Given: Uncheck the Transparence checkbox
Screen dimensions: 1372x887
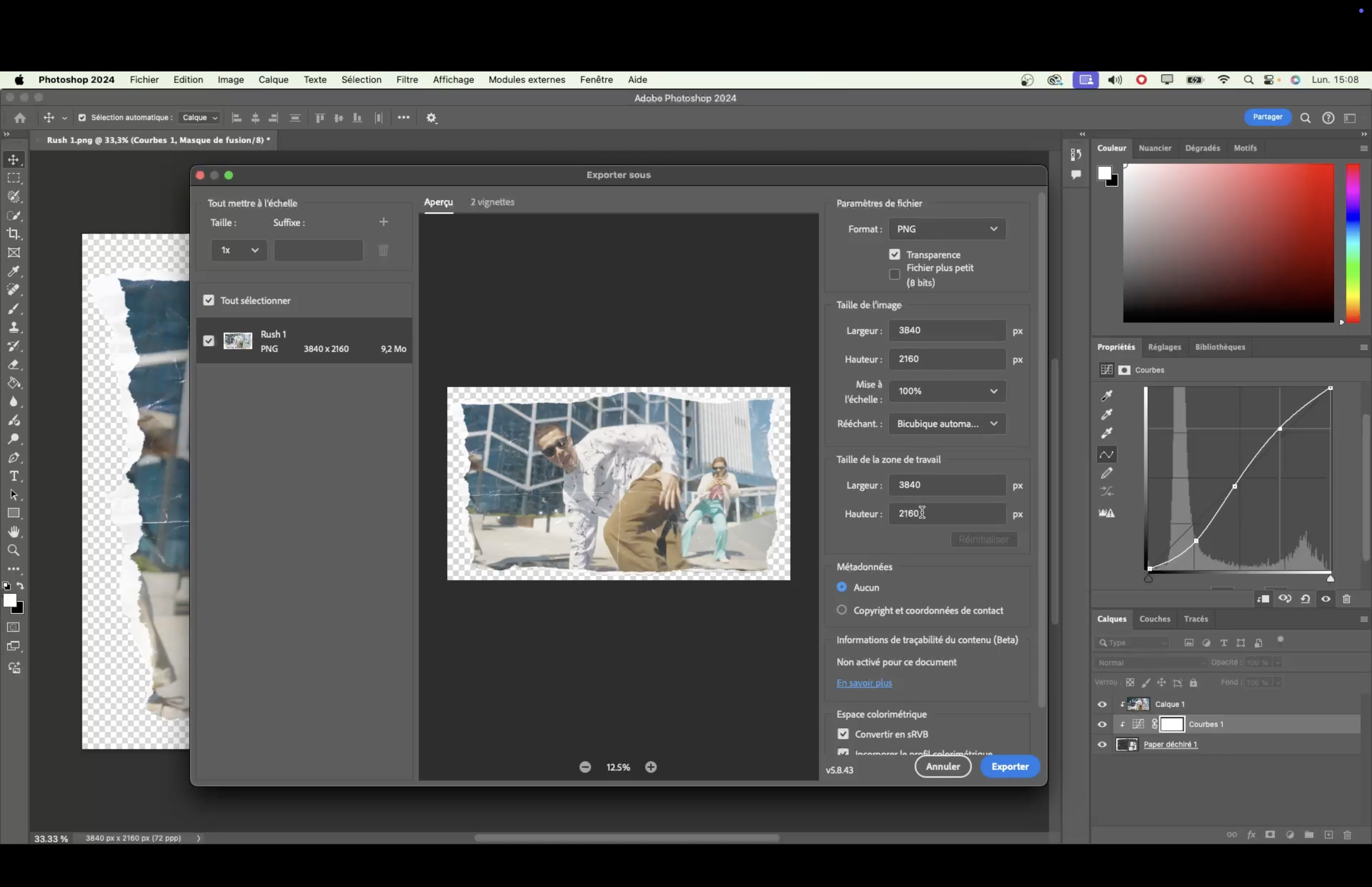Looking at the screenshot, I should [x=894, y=255].
